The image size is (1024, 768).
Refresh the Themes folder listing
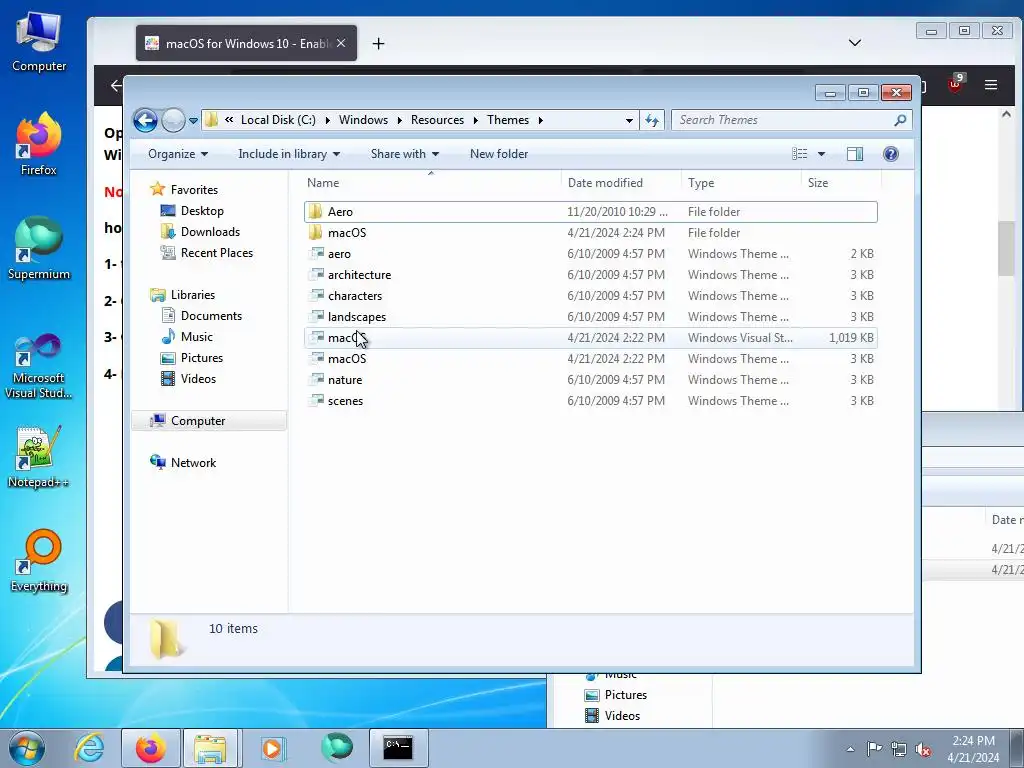[652, 120]
